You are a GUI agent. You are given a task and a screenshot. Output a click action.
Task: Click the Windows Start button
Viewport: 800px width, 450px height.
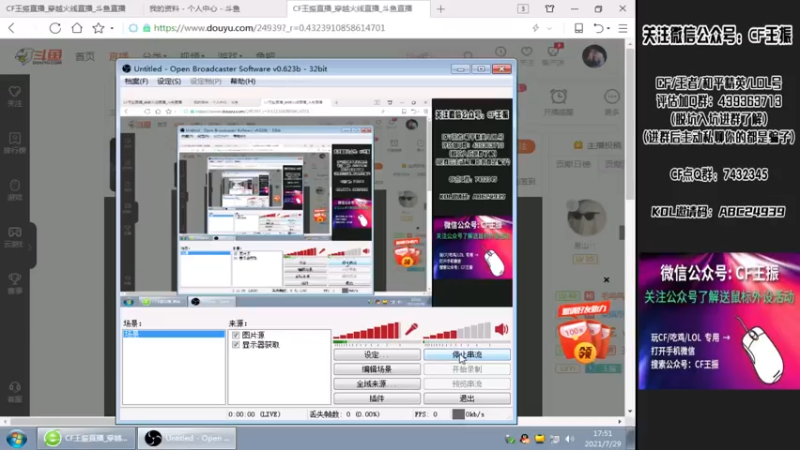(x=16, y=438)
